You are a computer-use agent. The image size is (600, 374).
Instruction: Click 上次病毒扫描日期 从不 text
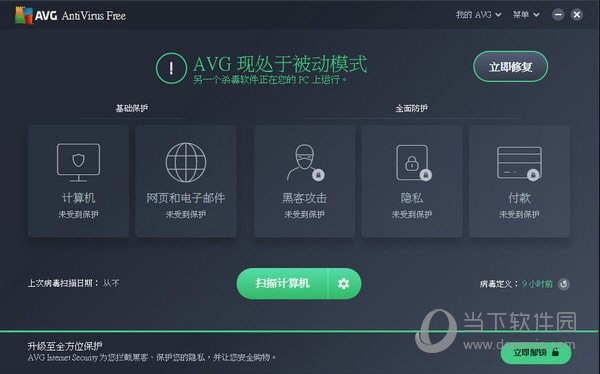click(73, 283)
